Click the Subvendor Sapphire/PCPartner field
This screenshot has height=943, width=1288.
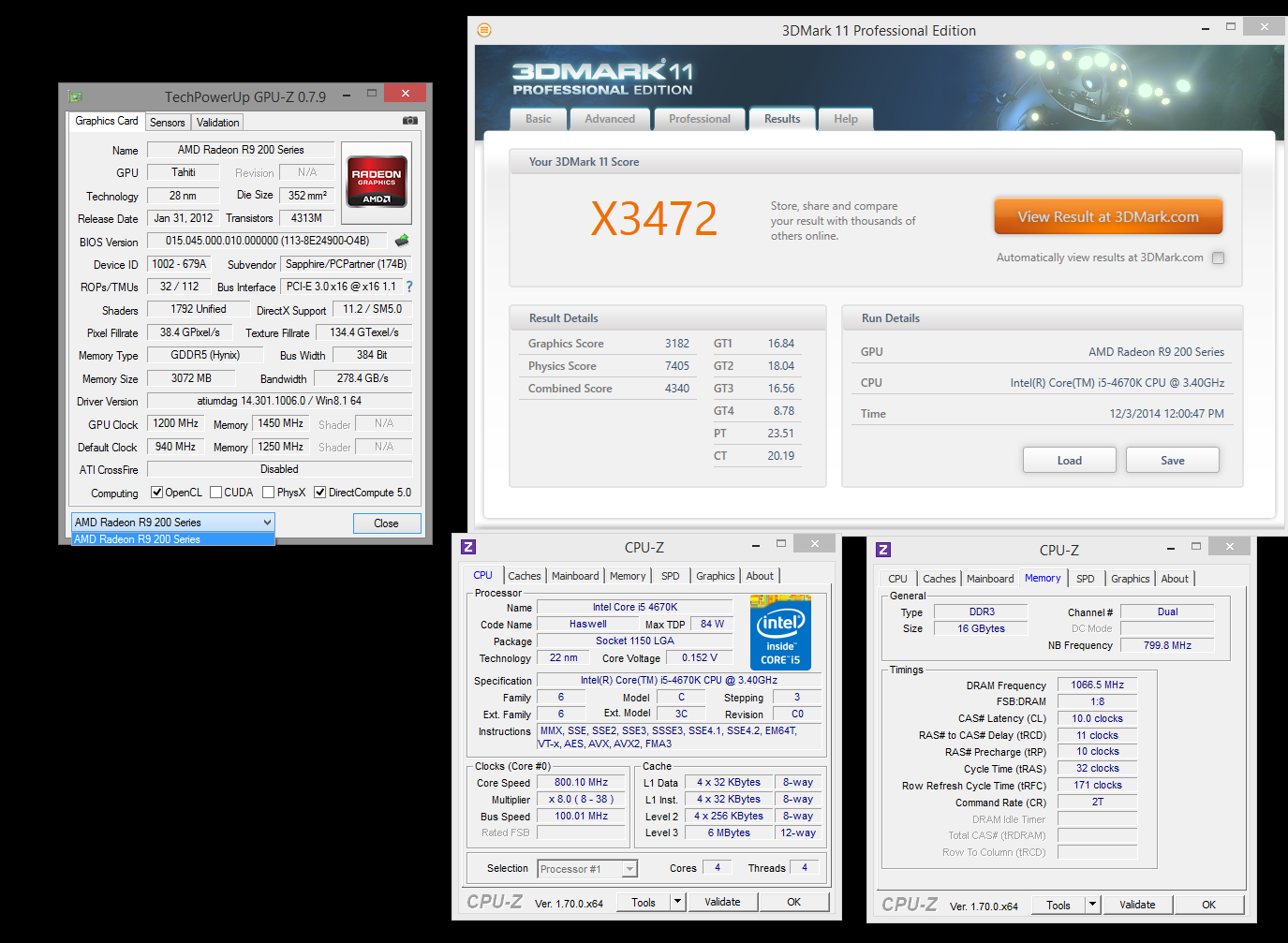346,264
